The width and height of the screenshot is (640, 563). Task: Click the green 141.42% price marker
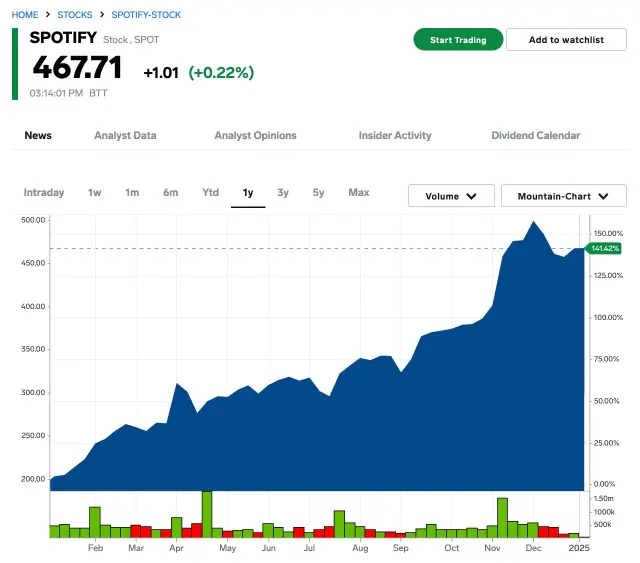tap(606, 248)
